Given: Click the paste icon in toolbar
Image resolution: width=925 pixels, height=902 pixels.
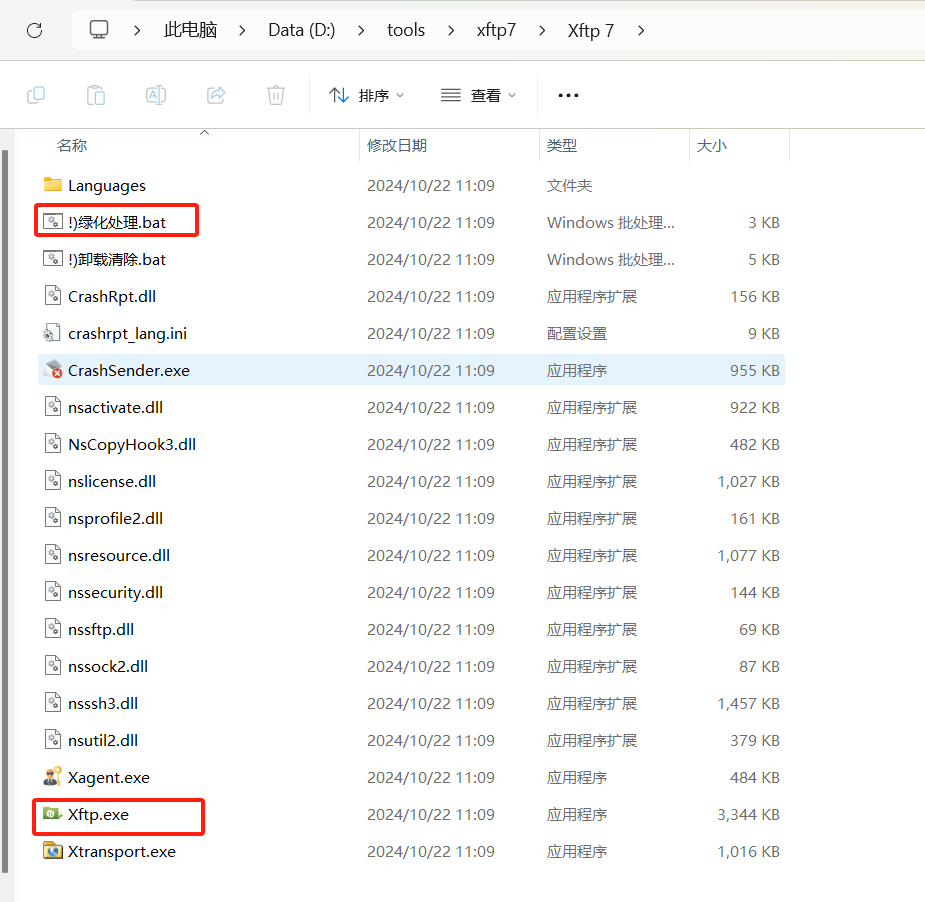Looking at the screenshot, I should coord(96,94).
